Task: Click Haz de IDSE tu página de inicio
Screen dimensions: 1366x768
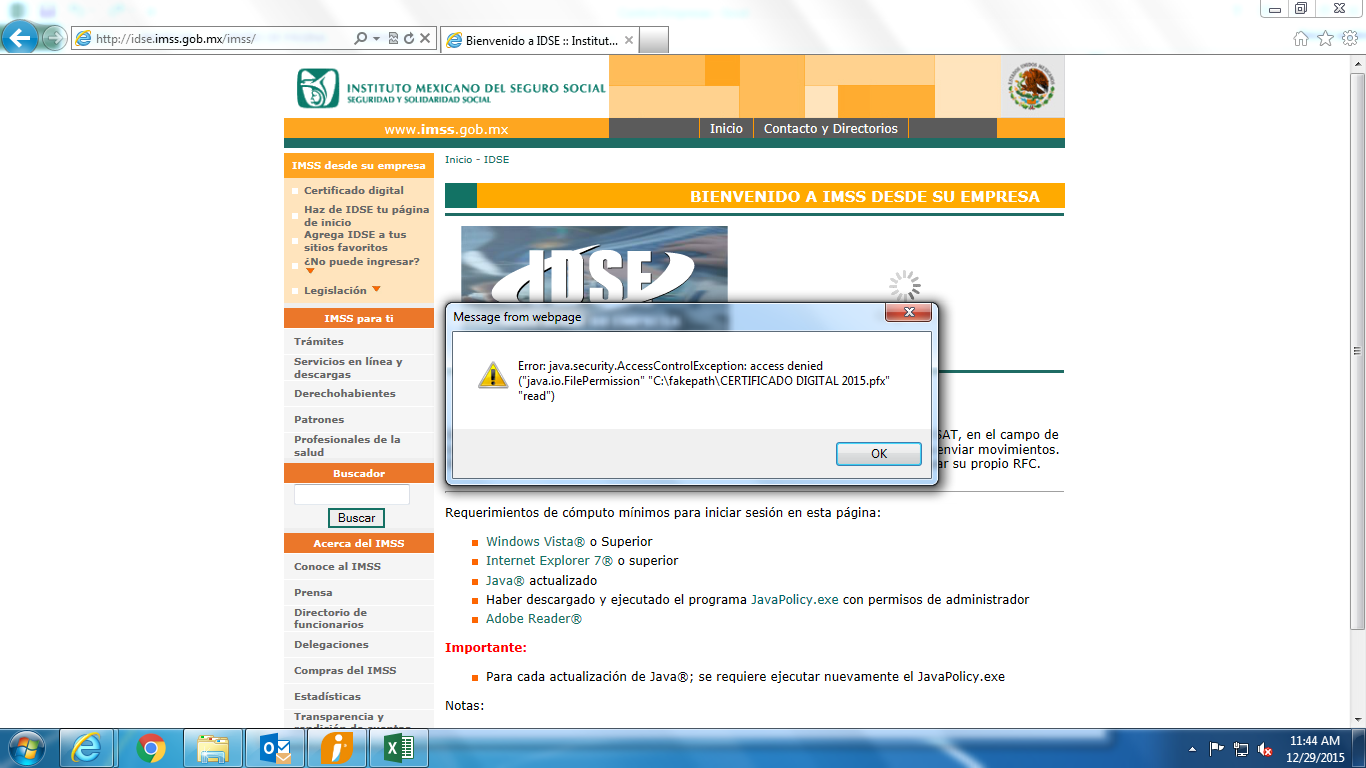Action: pyautogui.click(x=367, y=216)
